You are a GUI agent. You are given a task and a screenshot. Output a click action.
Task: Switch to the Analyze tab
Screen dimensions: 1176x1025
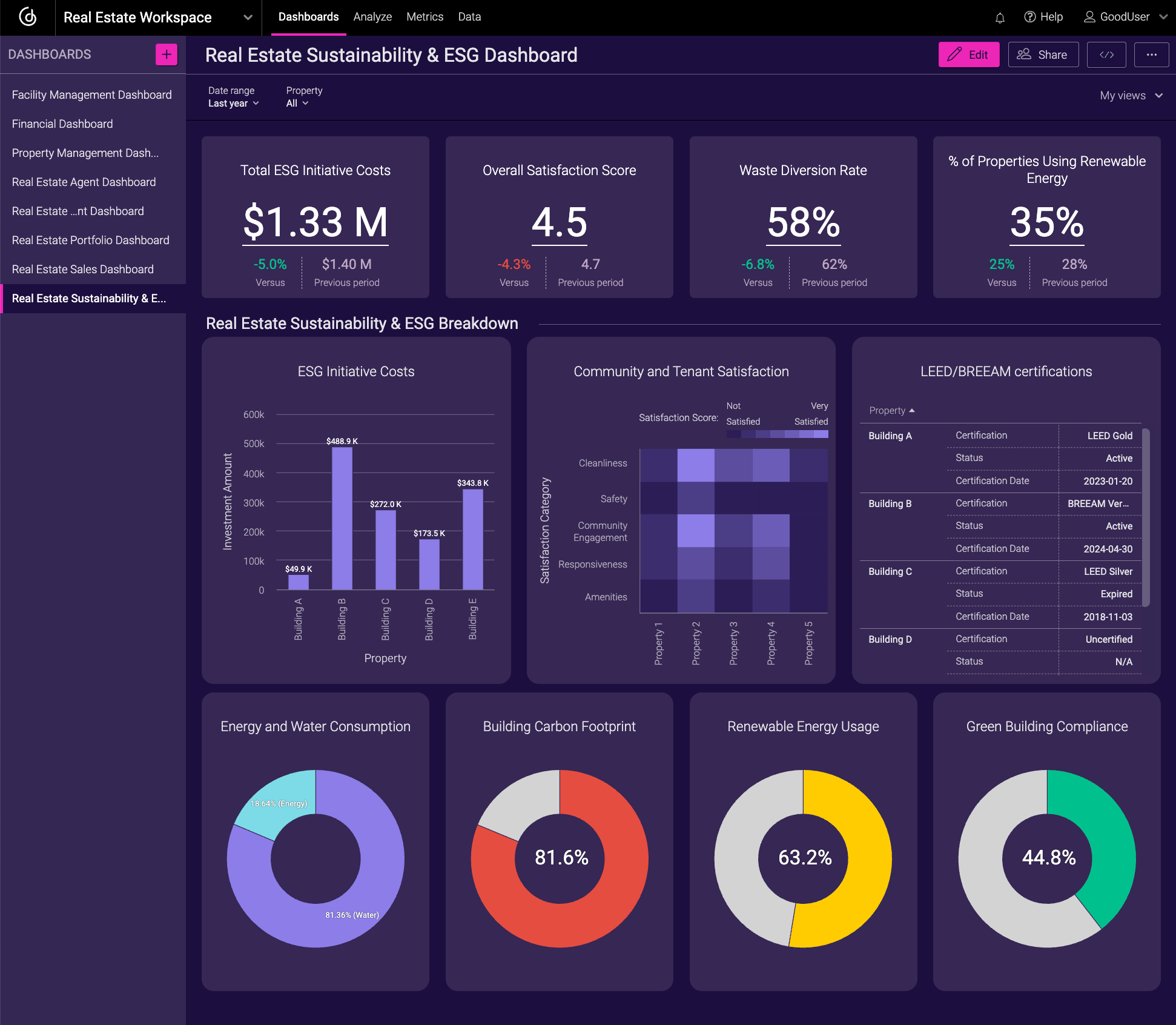click(372, 17)
